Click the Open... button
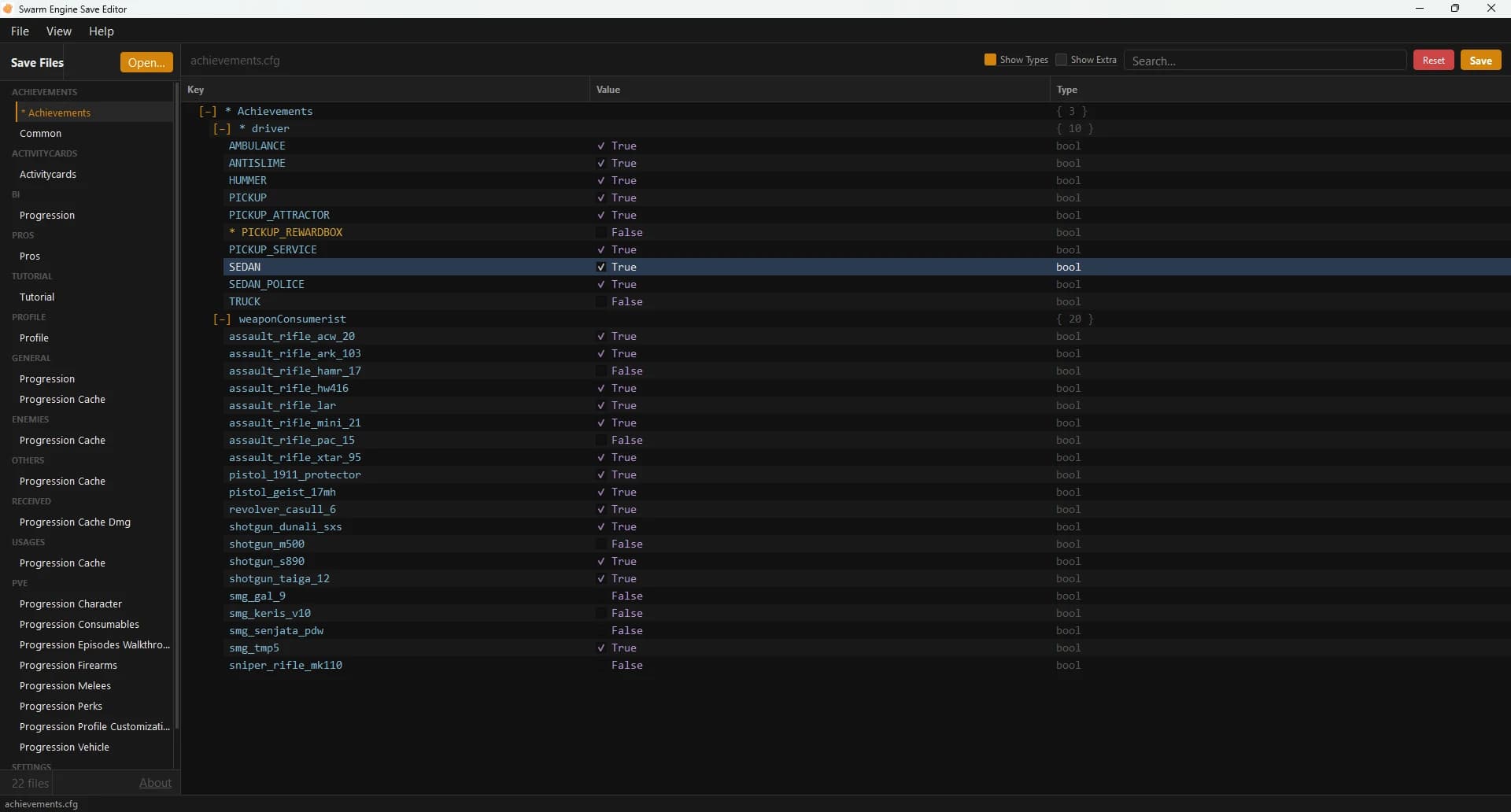1511x812 pixels. pos(146,62)
